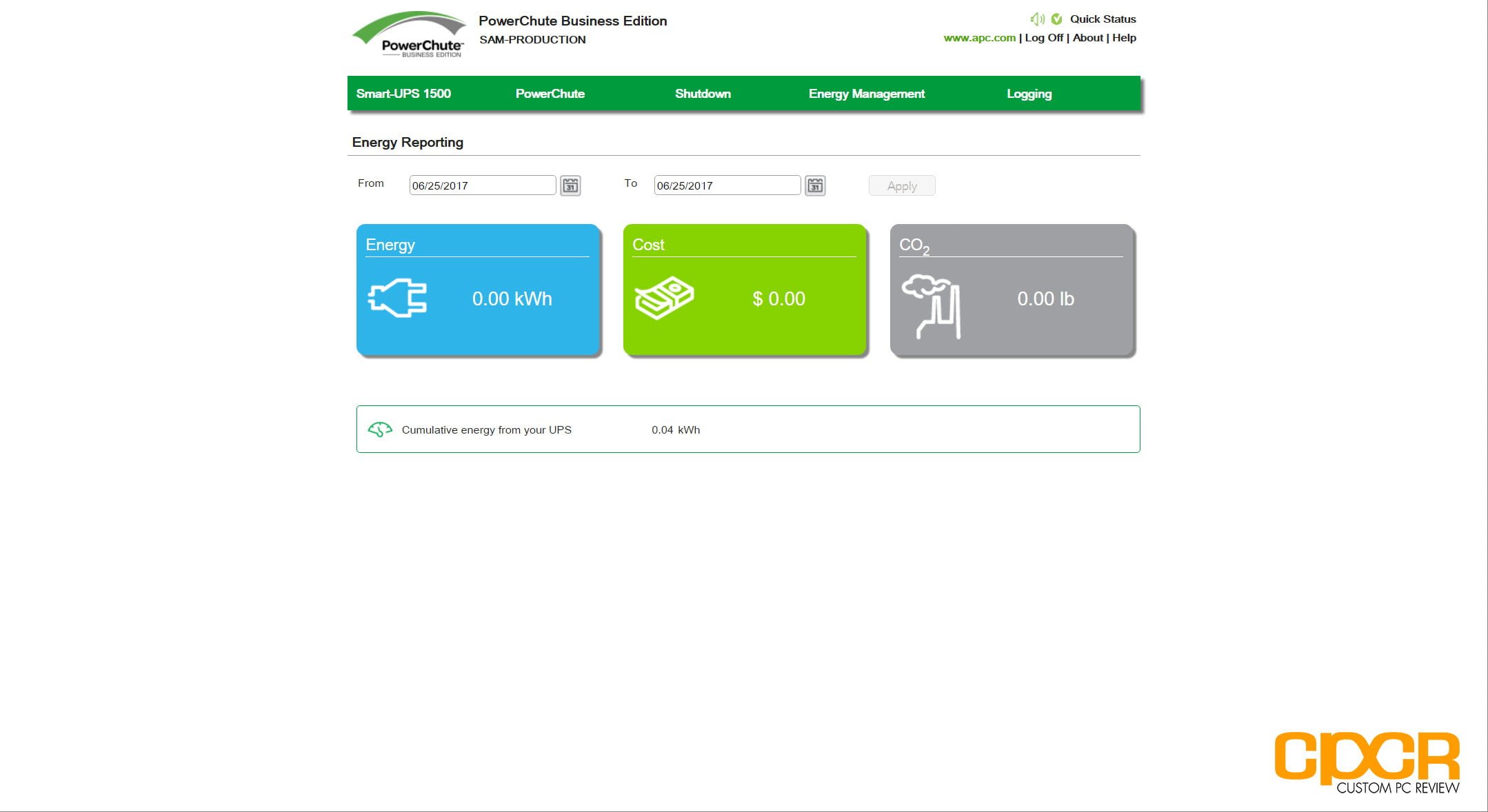This screenshot has width=1488, height=812.
Task: Click the PowerChute Business Edition title text
Action: coord(572,21)
